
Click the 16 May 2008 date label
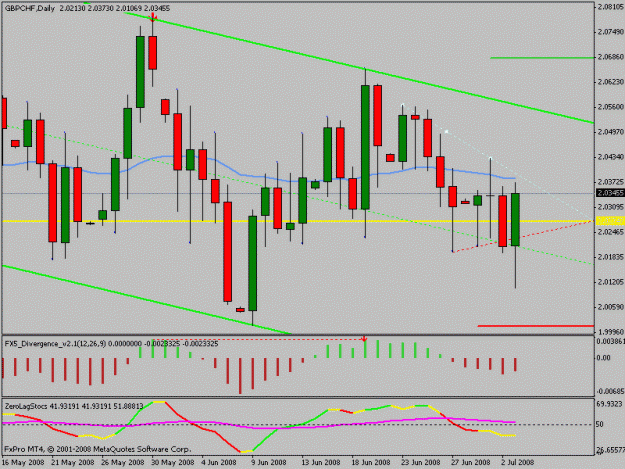(x=23, y=462)
